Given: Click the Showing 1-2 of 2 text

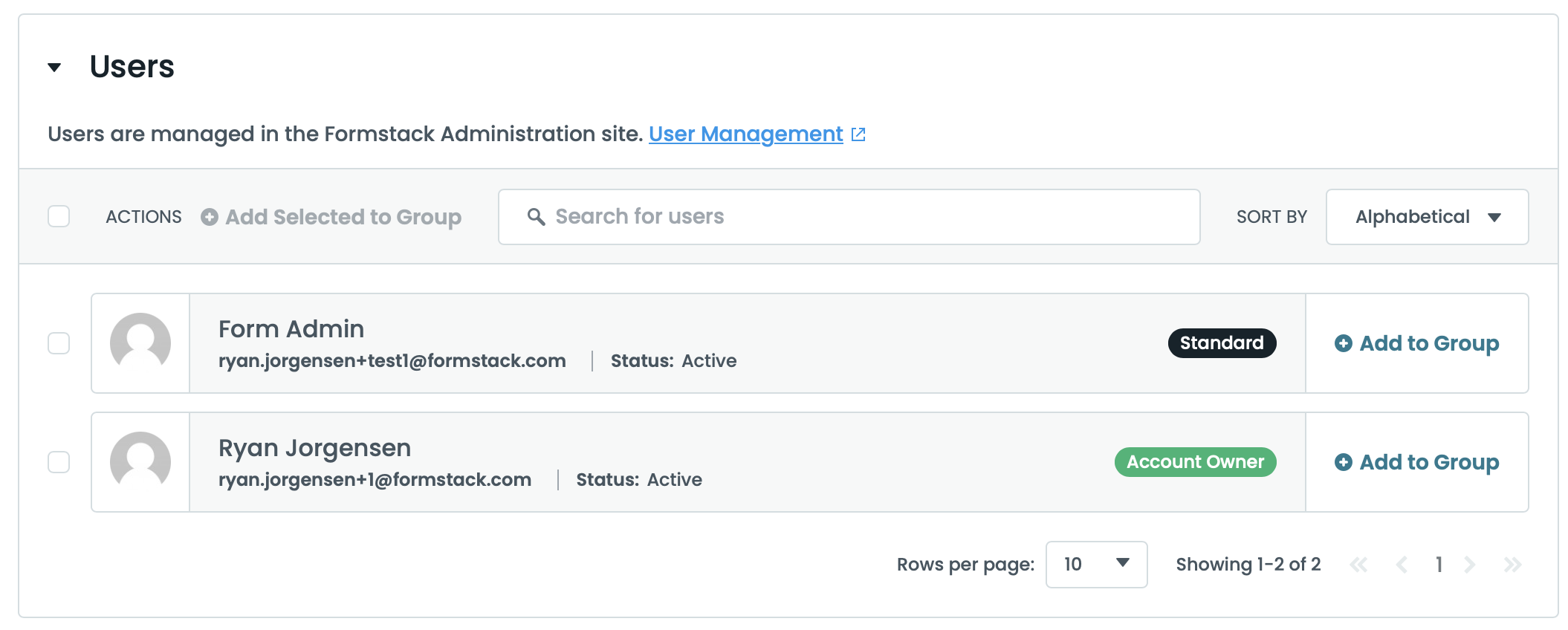Looking at the screenshot, I should [1248, 565].
